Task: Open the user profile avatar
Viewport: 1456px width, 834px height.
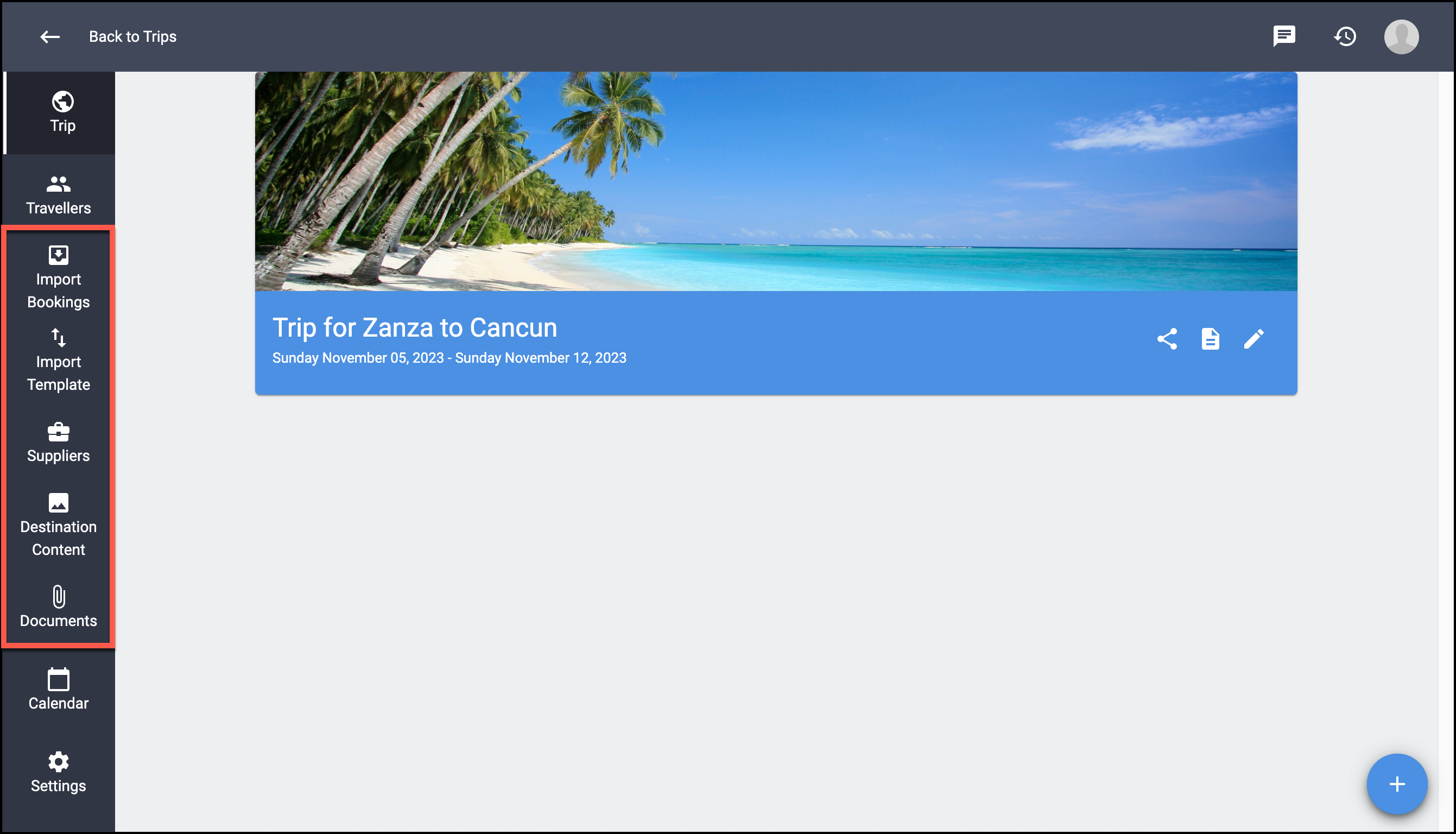Action: 1401,37
